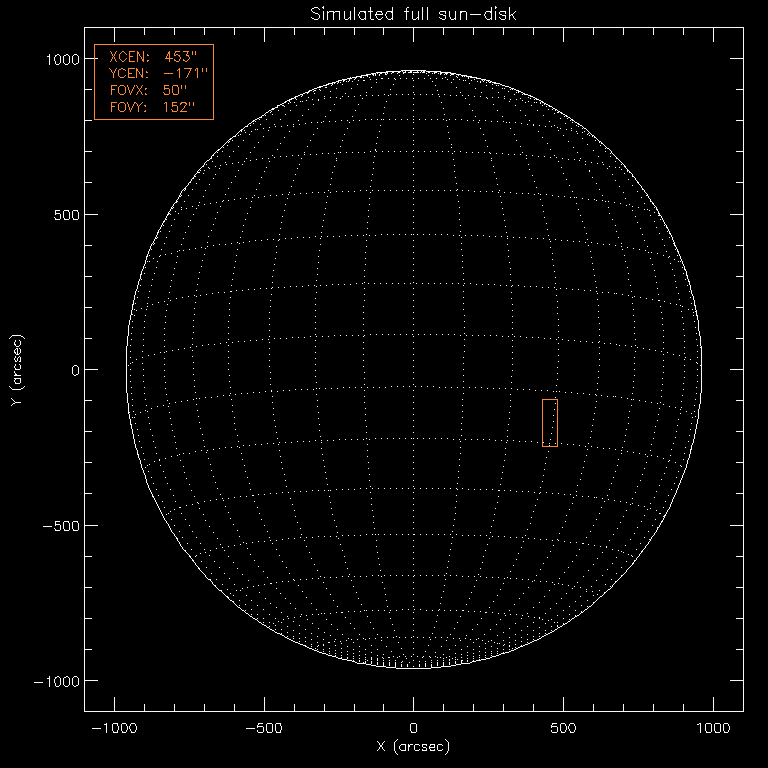Click the X-axis tick label 0
Screen dimensions: 768x768
(x=414, y=727)
